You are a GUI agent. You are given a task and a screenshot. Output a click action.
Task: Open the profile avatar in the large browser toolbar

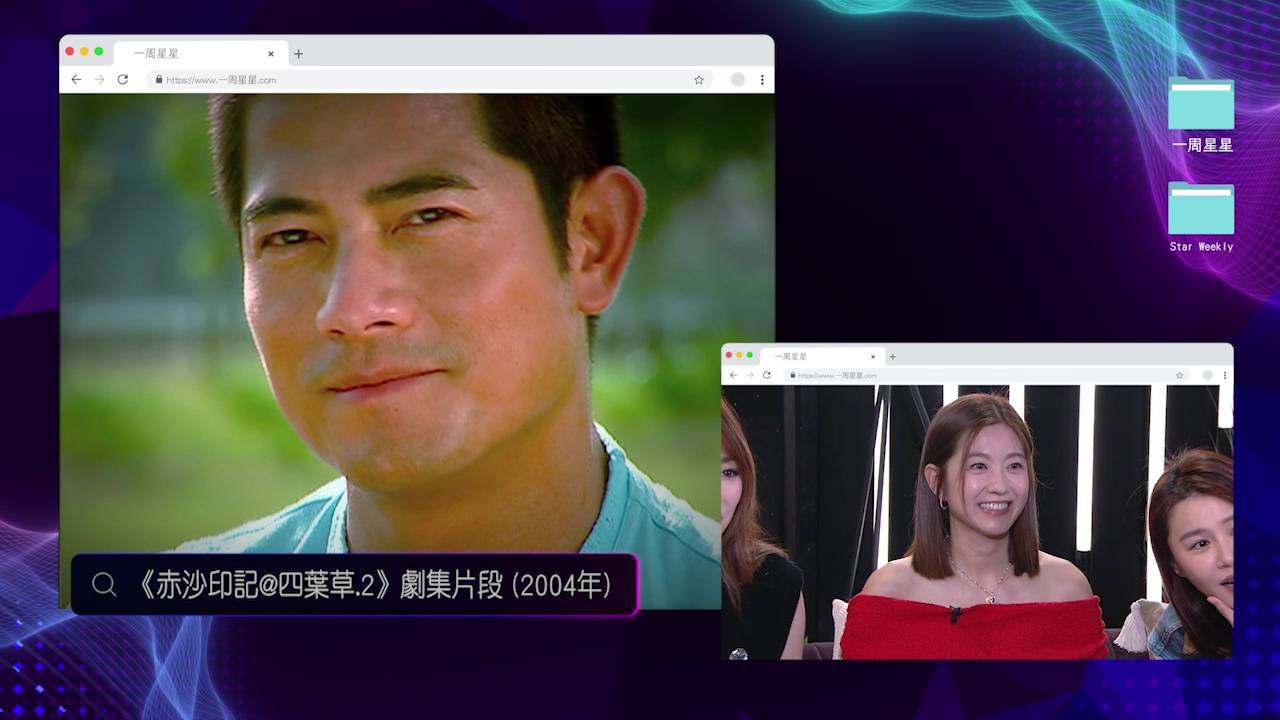coord(738,80)
